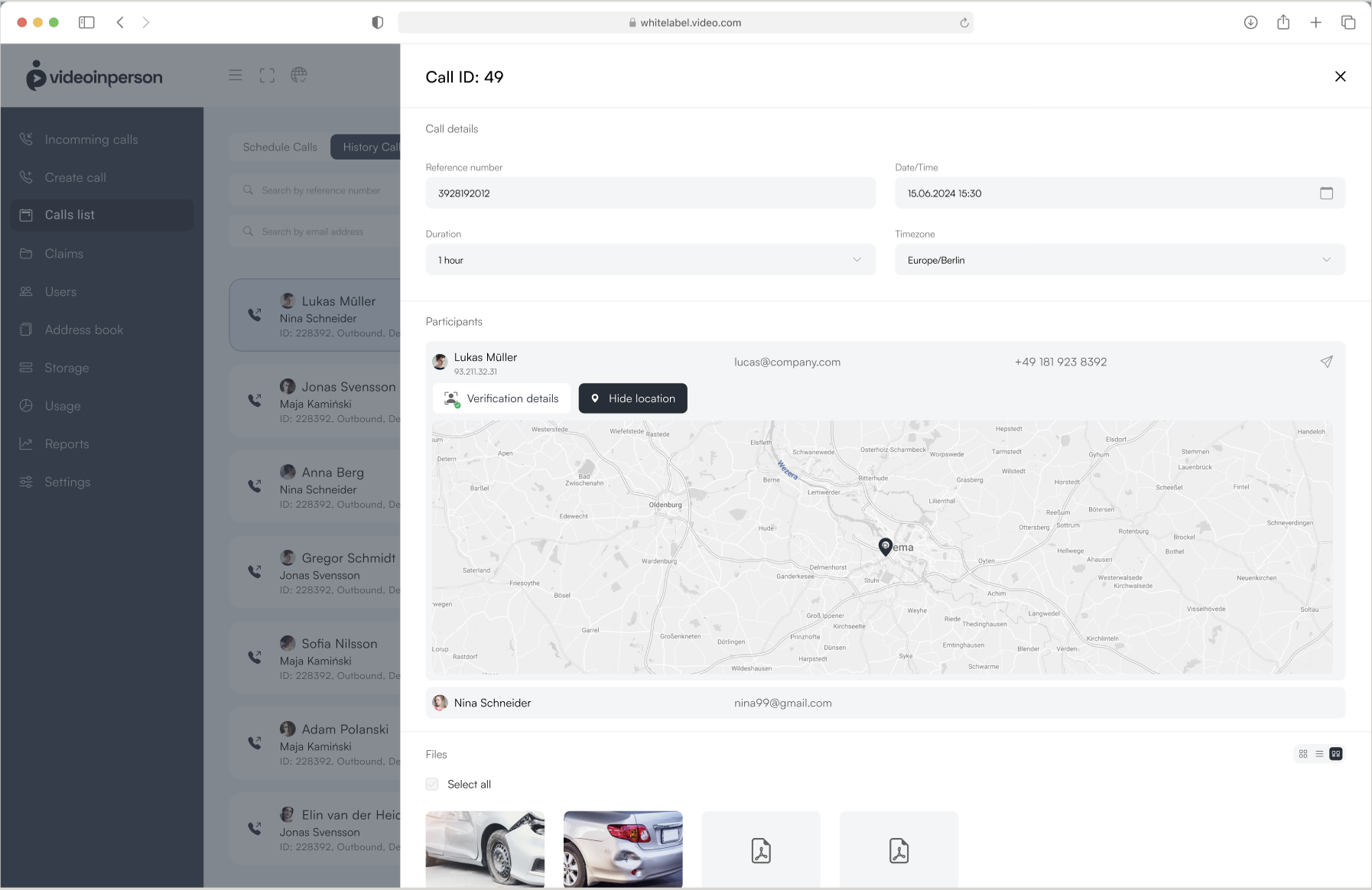
Task: Click the map location pin marker
Action: (885, 546)
